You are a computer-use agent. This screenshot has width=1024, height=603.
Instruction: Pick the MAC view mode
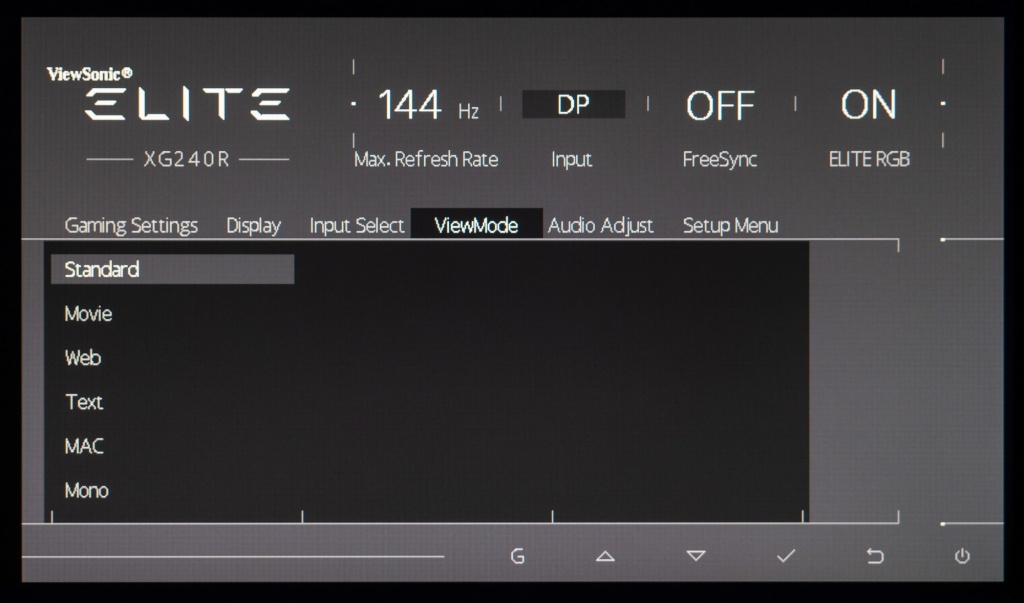pyautogui.click(x=84, y=446)
